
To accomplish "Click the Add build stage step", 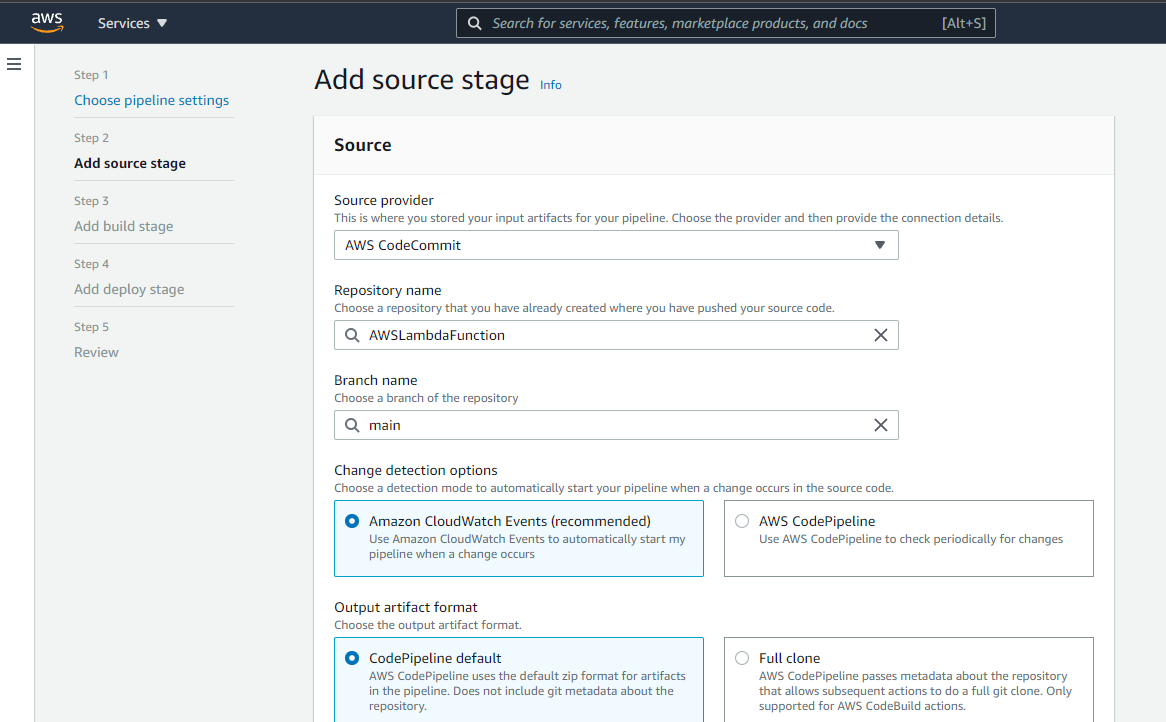I will pos(123,226).
